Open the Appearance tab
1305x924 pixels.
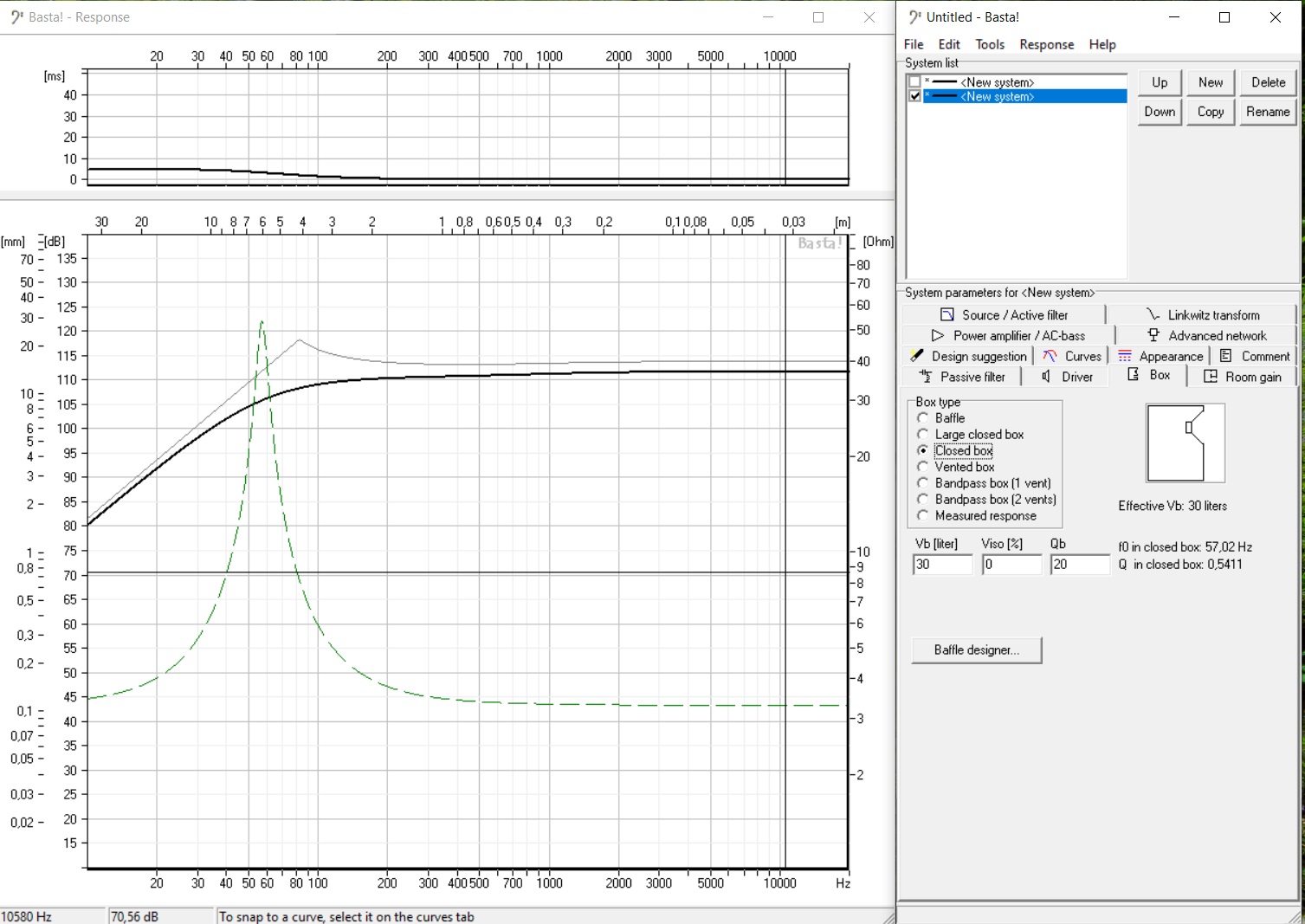point(1160,356)
